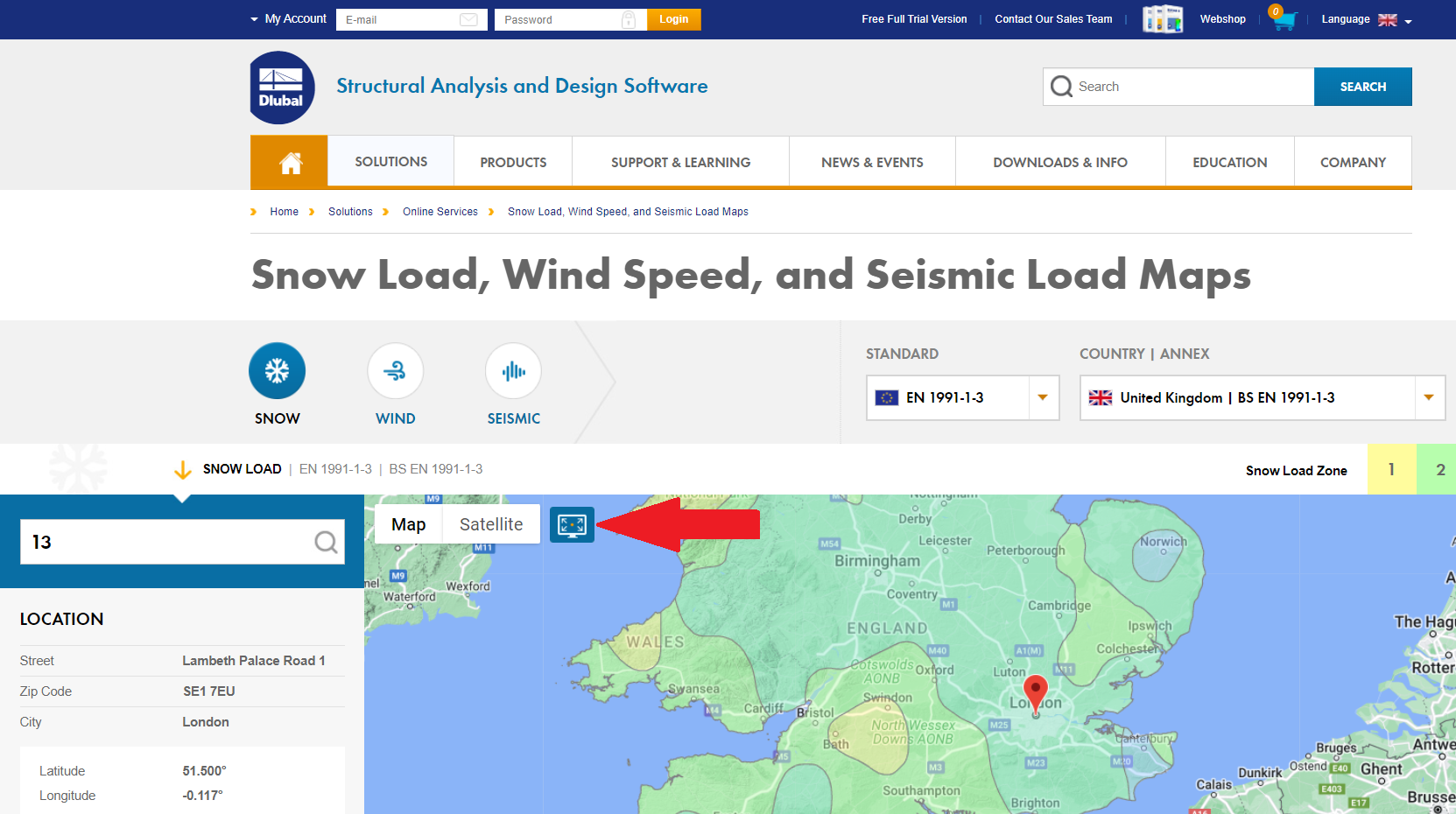
Task: Toggle full-screen map view icon
Action: 572,524
